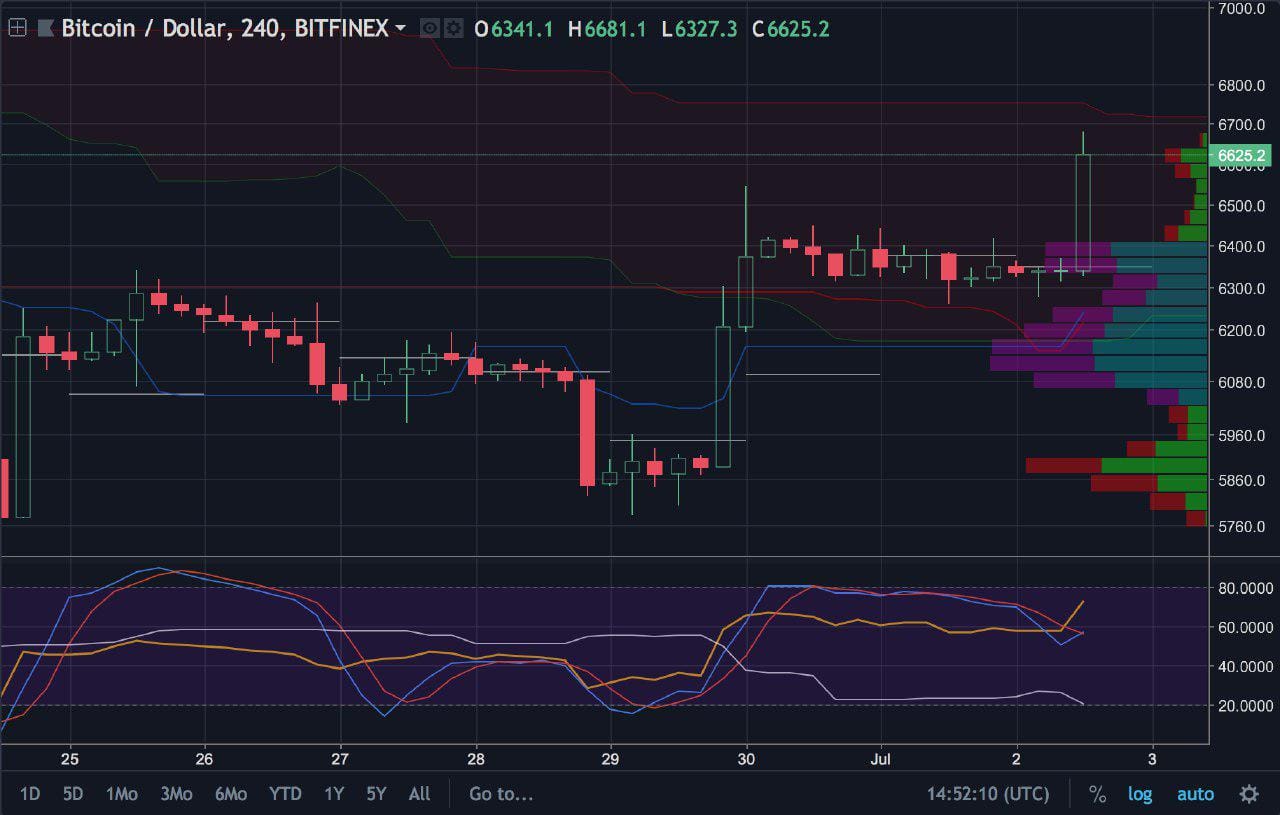
Task: Expand the dropdown arrow after BITFINEX
Action: click(x=401, y=28)
